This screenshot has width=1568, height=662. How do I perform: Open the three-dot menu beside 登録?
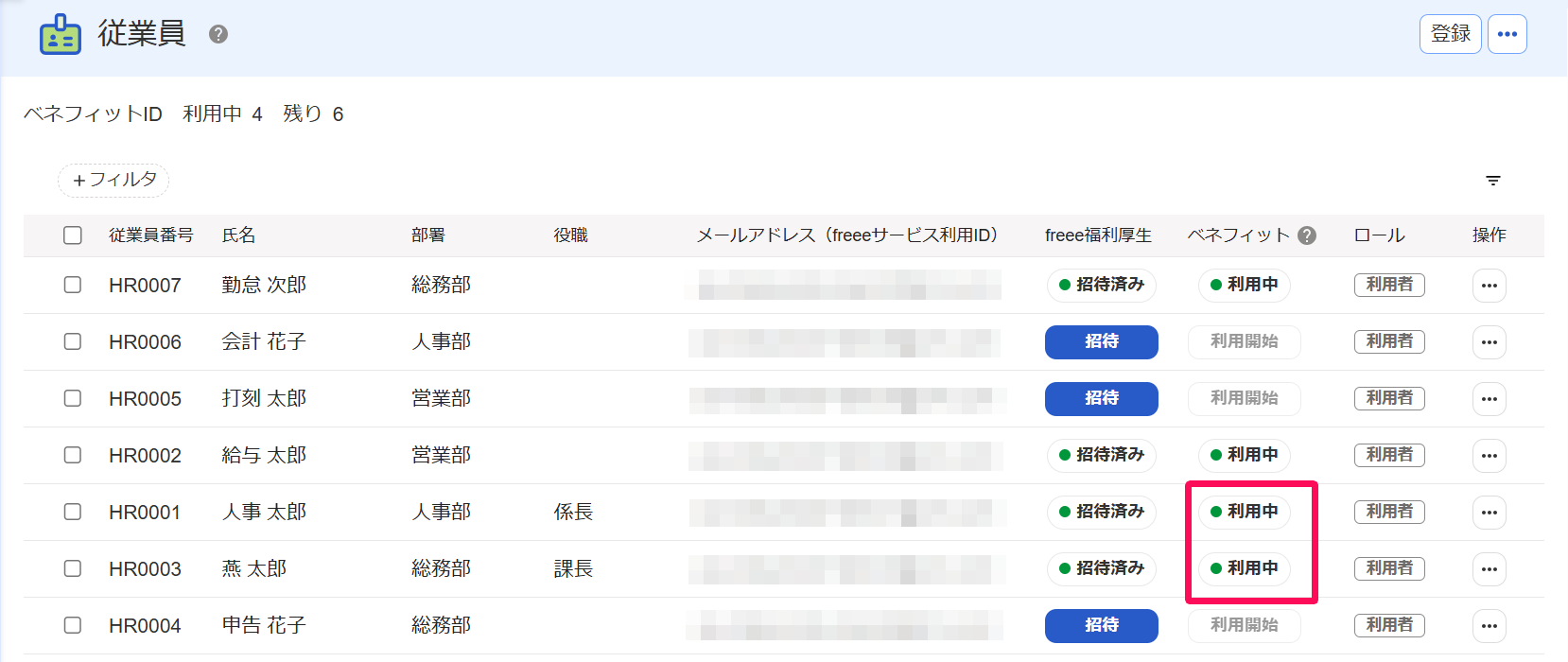coord(1507,34)
